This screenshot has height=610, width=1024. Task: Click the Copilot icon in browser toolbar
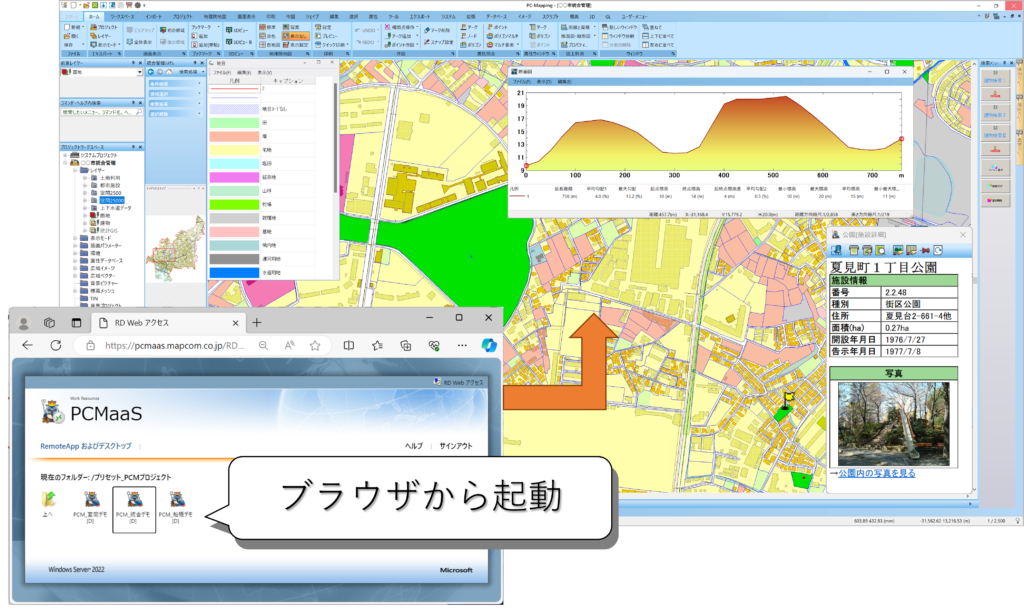(x=488, y=345)
